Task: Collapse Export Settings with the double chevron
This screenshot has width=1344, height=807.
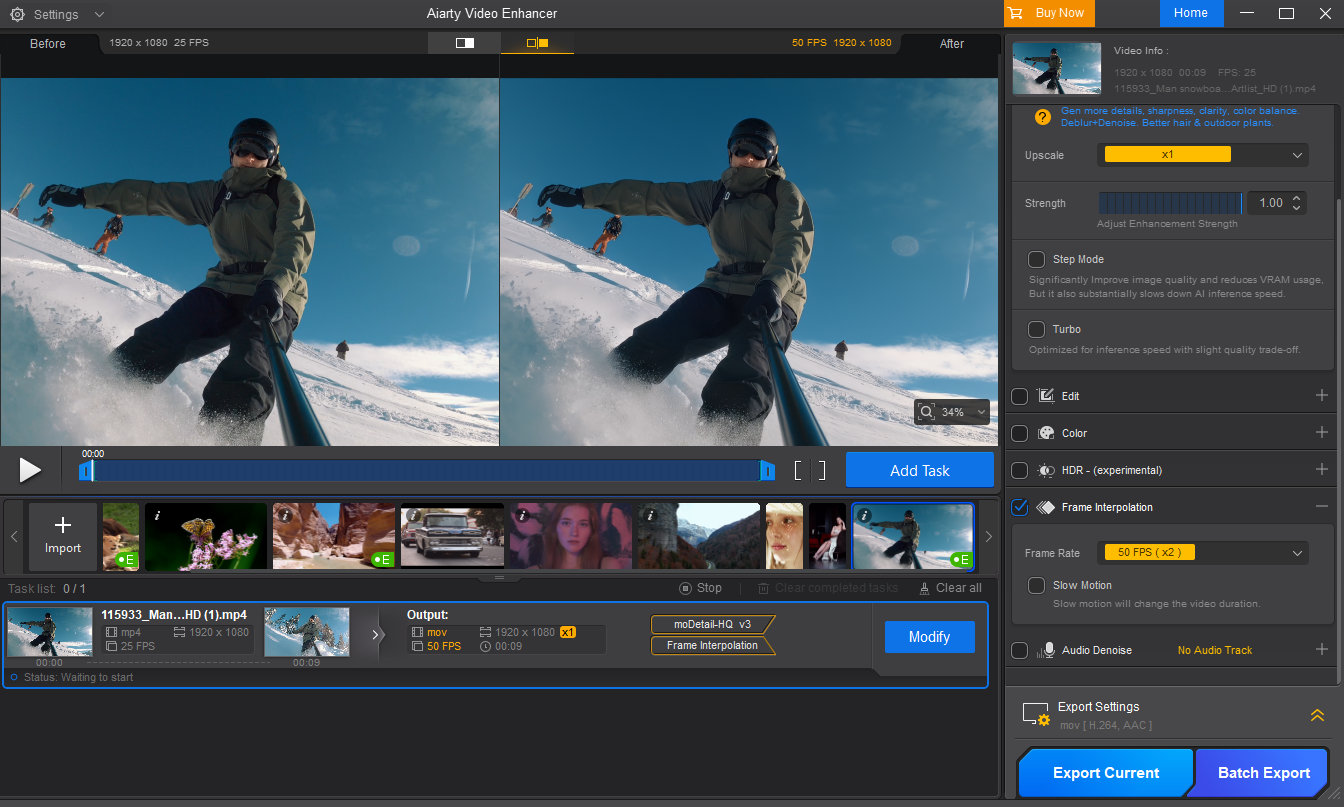Action: point(1317,715)
